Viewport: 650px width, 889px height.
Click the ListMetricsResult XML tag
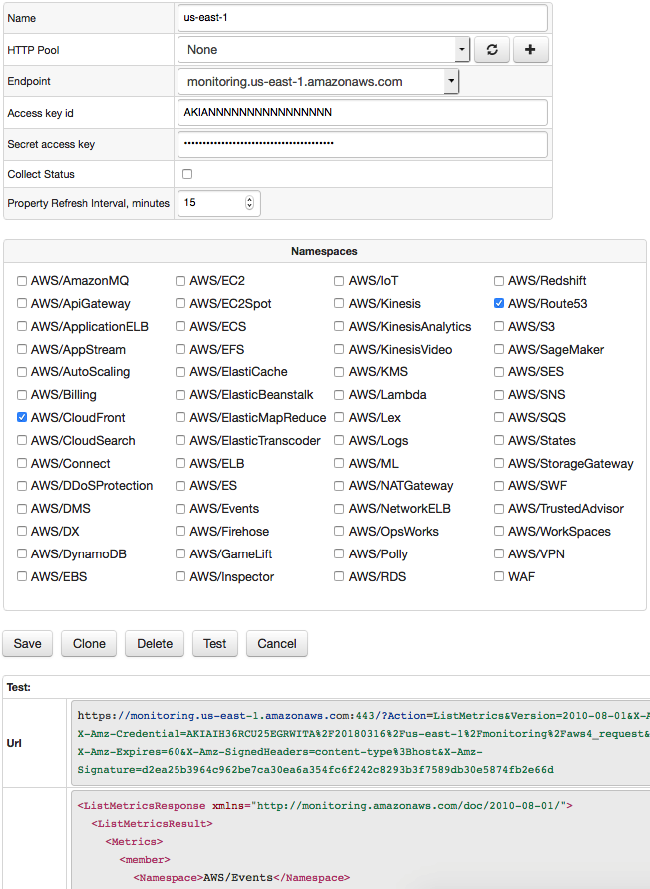(x=152, y=824)
